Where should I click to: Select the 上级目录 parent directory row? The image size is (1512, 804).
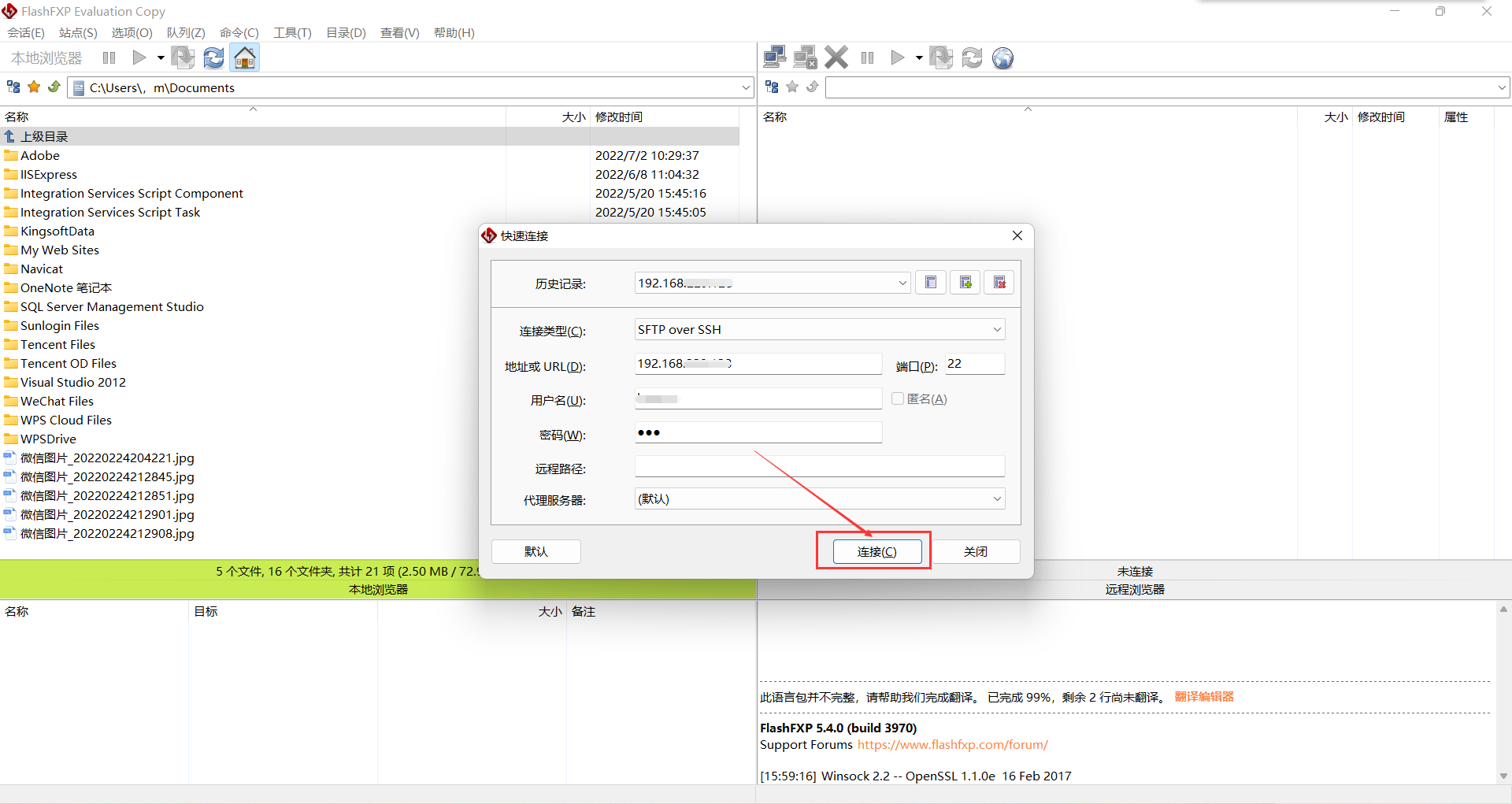(x=369, y=136)
